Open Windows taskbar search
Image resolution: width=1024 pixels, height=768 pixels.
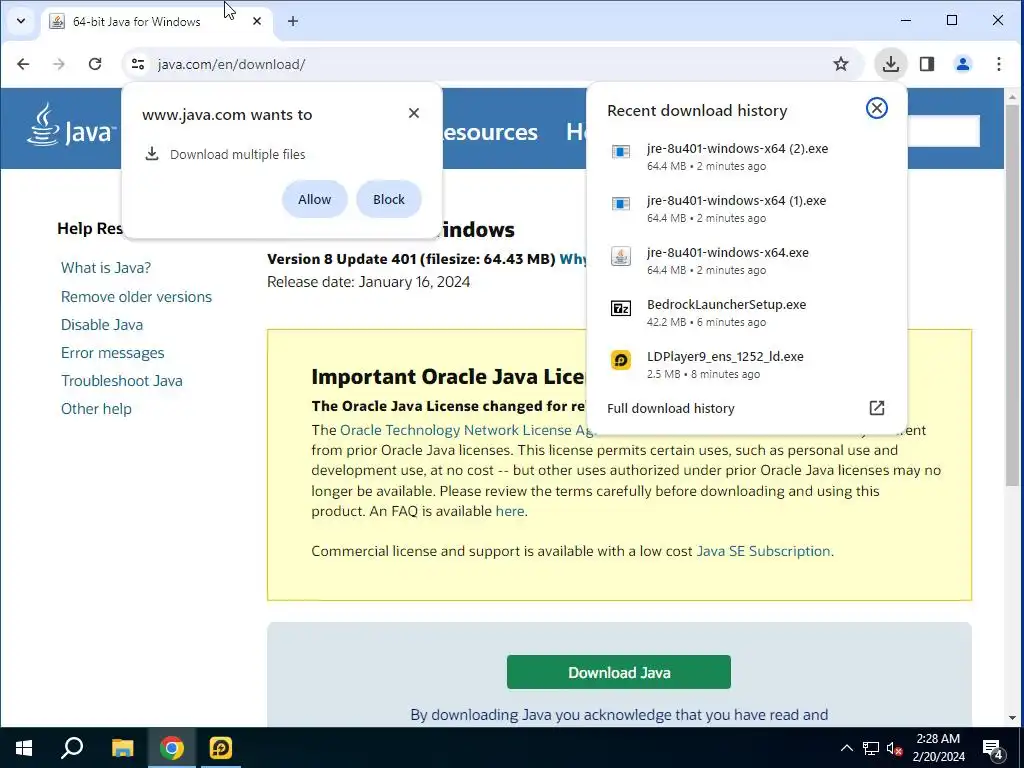(x=72, y=748)
